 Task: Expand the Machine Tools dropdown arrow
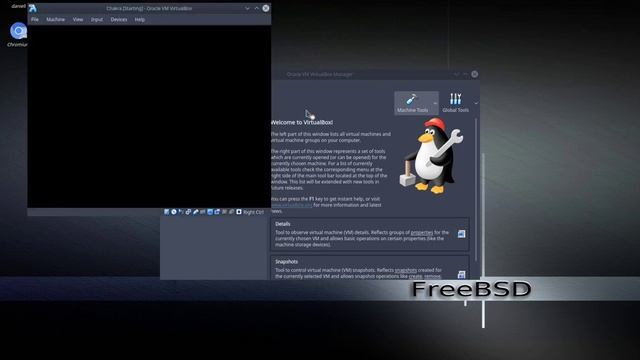435,103
